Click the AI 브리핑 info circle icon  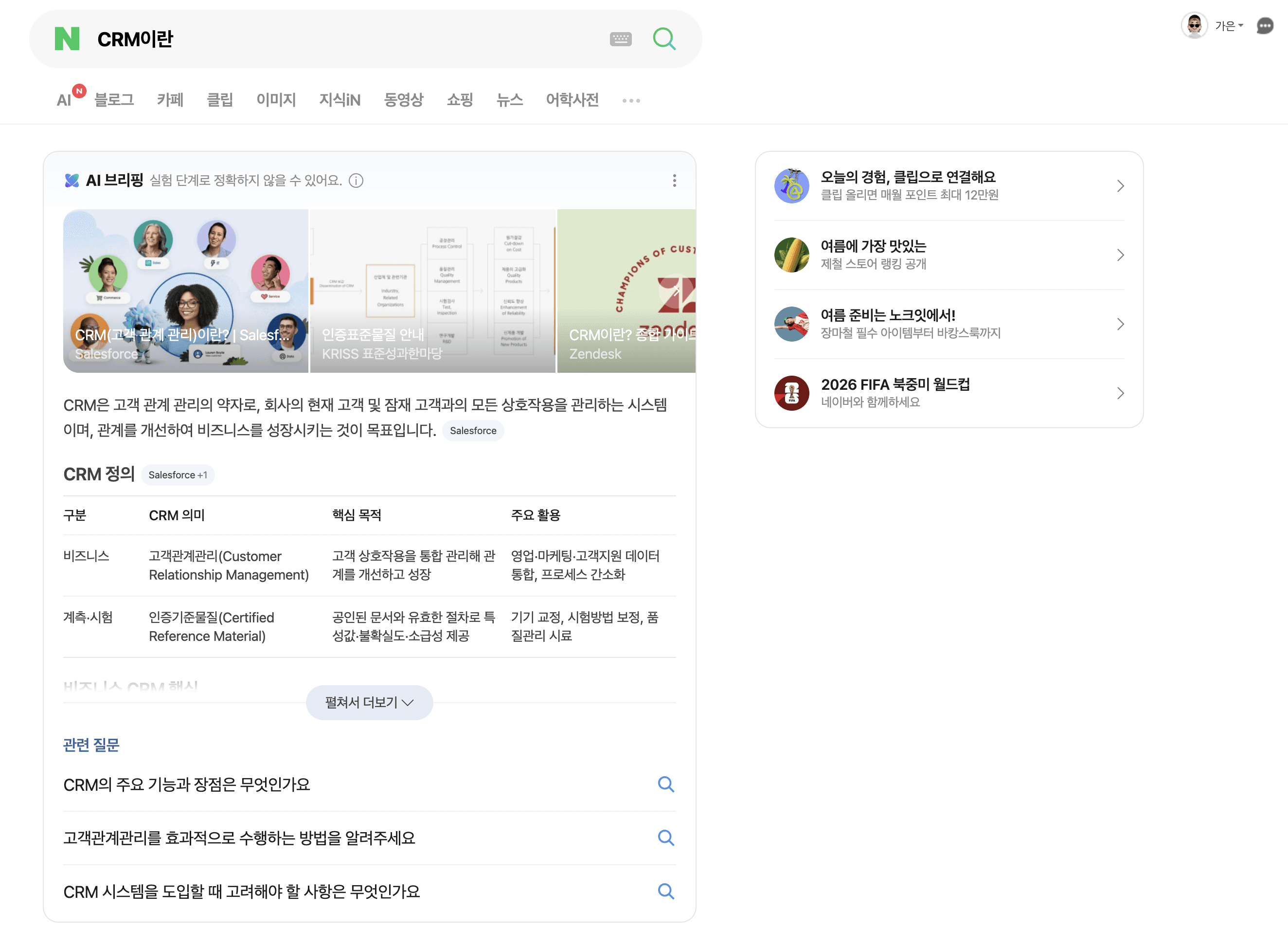(356, 181)
